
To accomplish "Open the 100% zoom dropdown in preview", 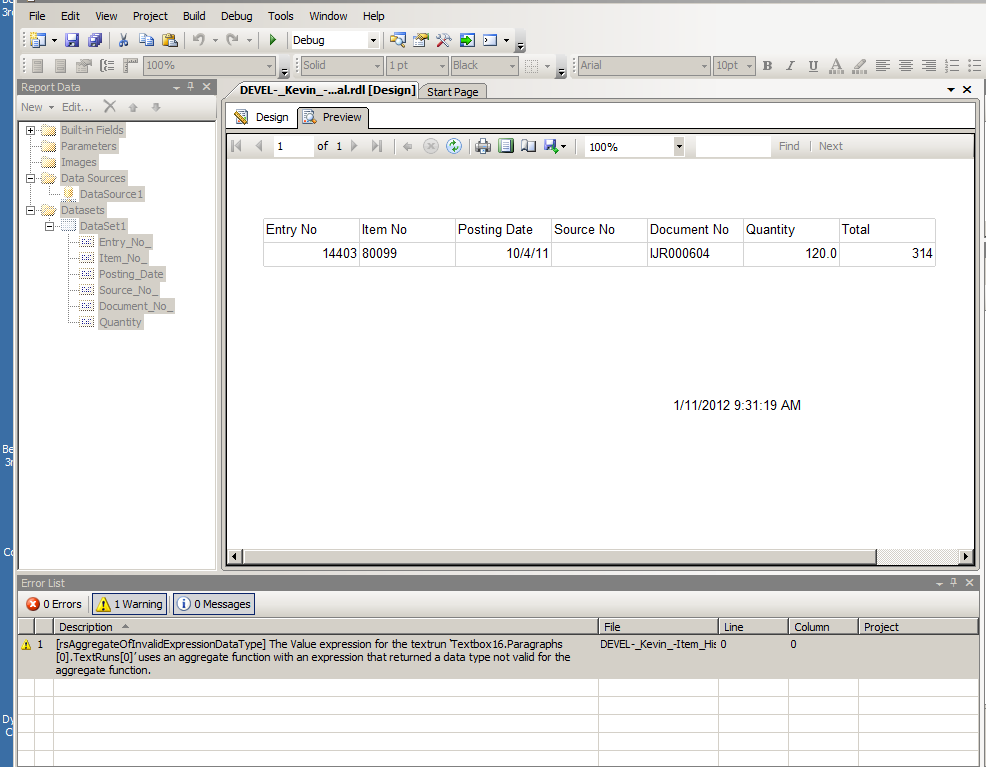I will pos(679,146).
